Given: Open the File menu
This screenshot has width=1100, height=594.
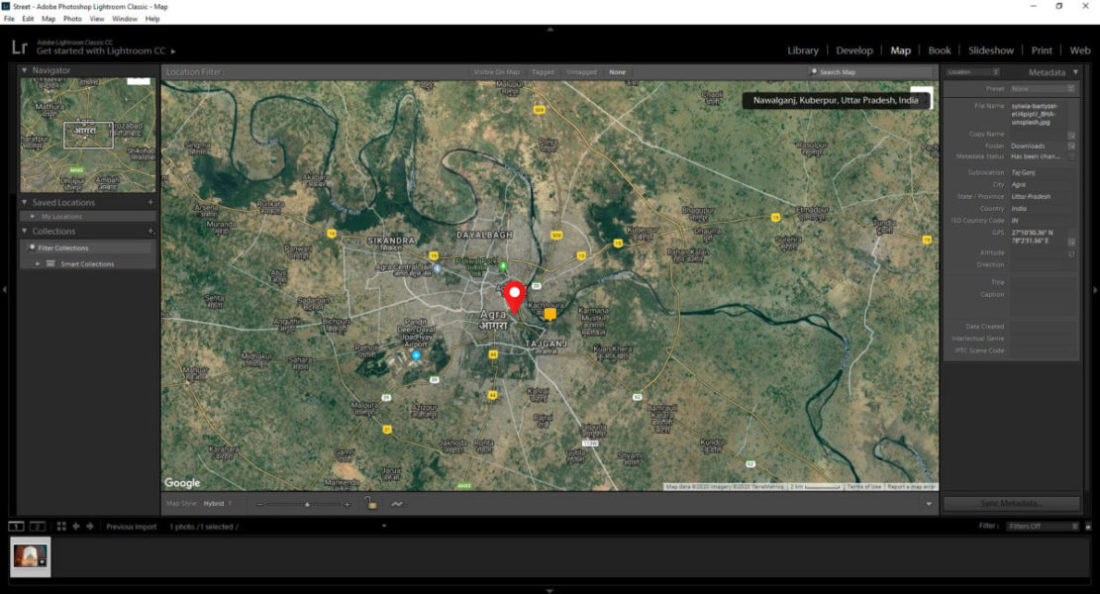Looking at the screenshot, I should pos(9,19).
